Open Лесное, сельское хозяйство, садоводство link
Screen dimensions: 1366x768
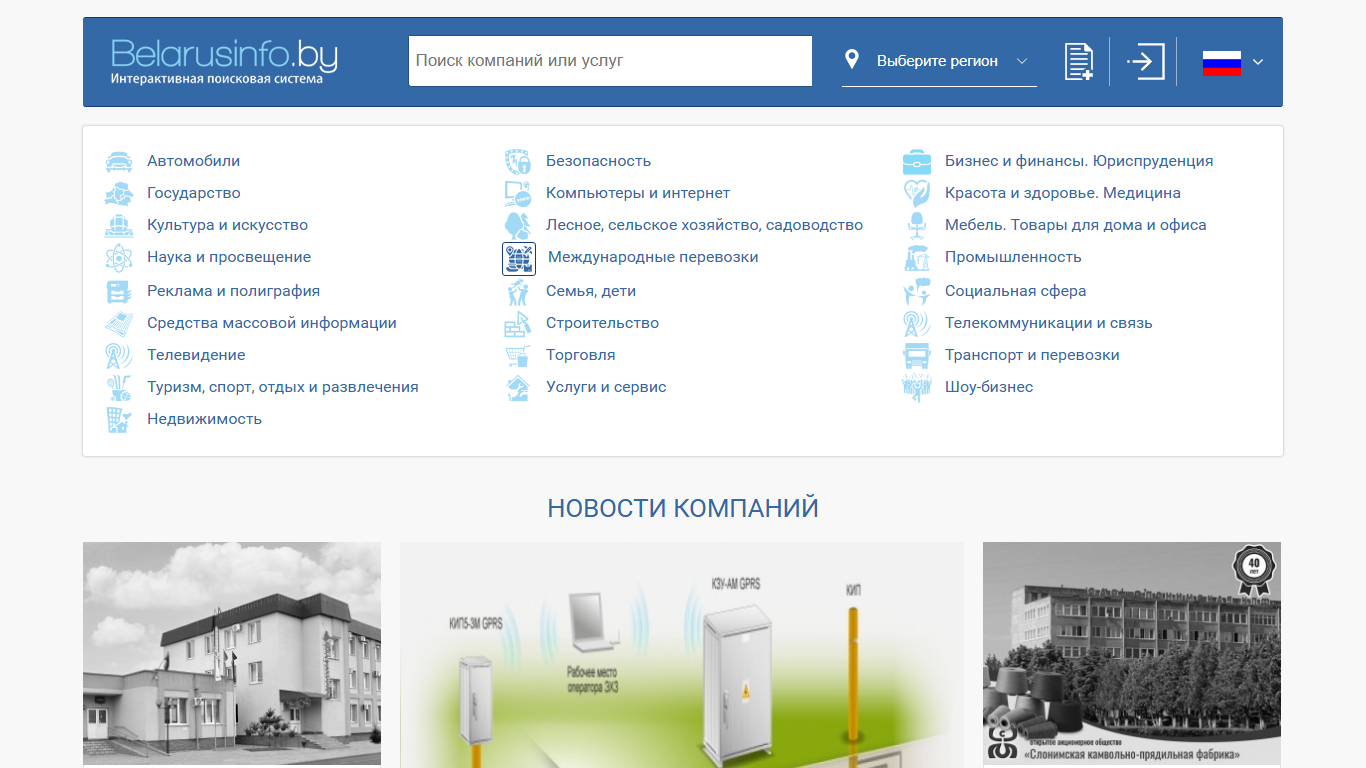pyautogui.click(x=704, y=225)
